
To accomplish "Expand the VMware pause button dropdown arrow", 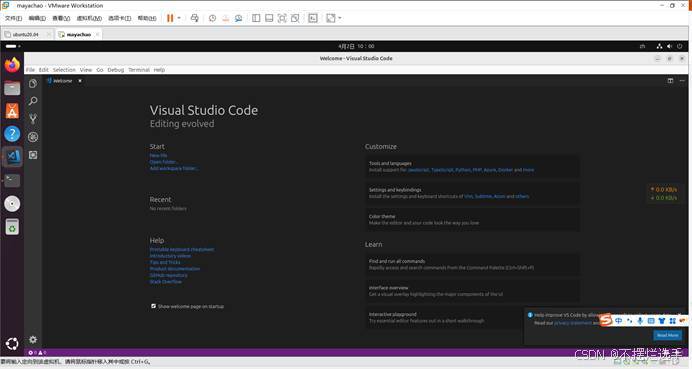I will [179, 18].
